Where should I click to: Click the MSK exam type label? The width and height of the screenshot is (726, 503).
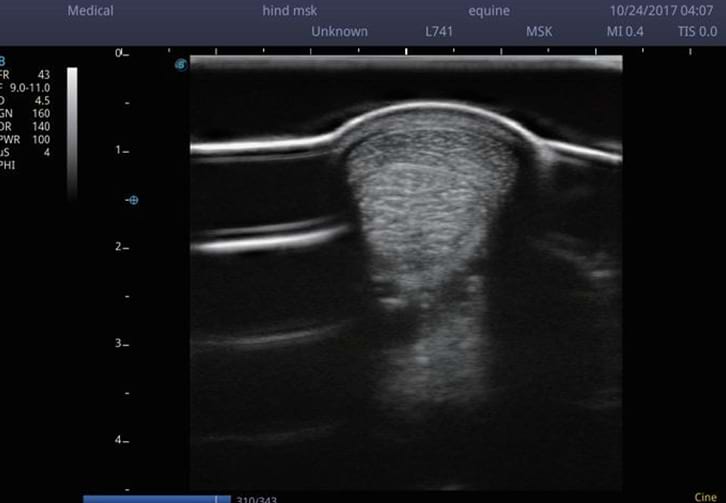(539, 31)
